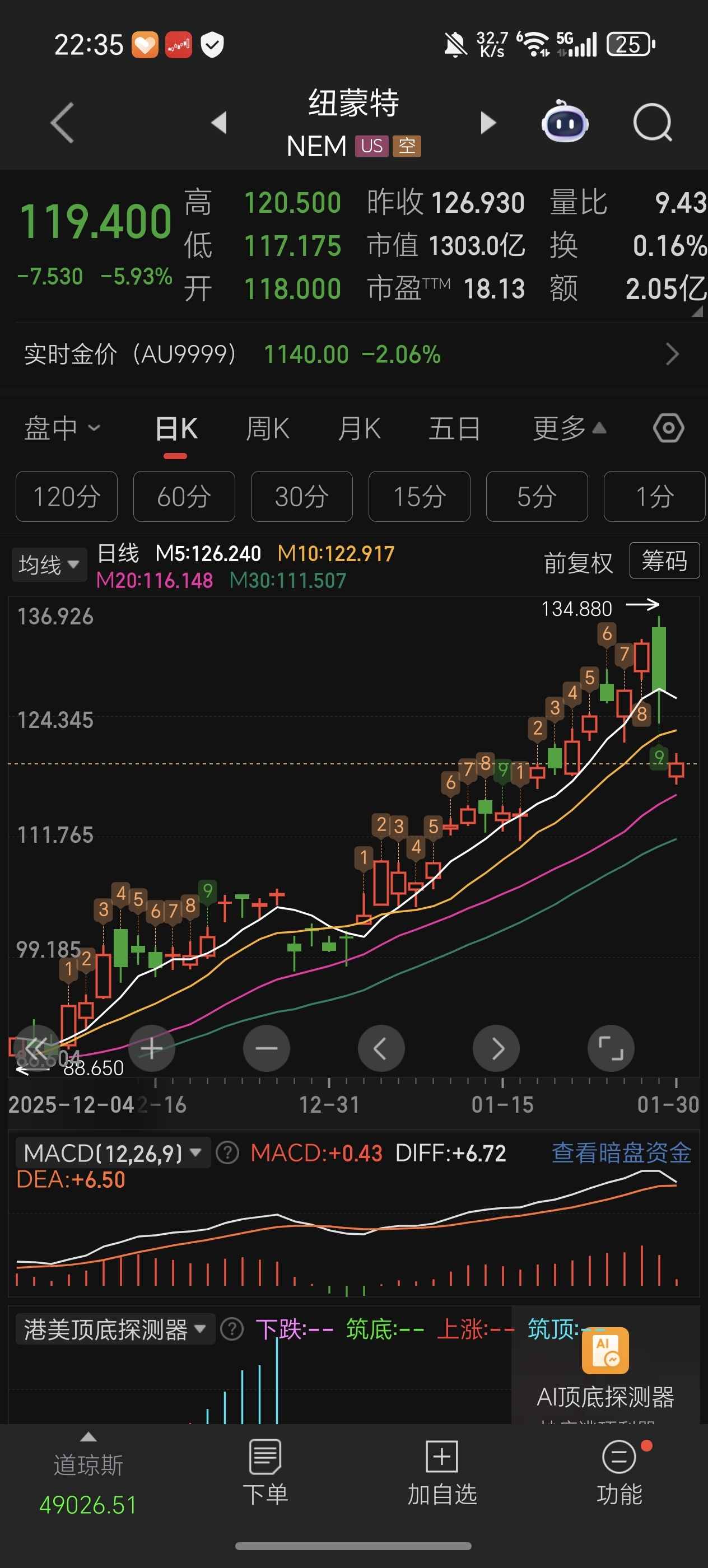
Task: Open MACD(12,26,9) indicator dropdown
Action: (113, 1153)
